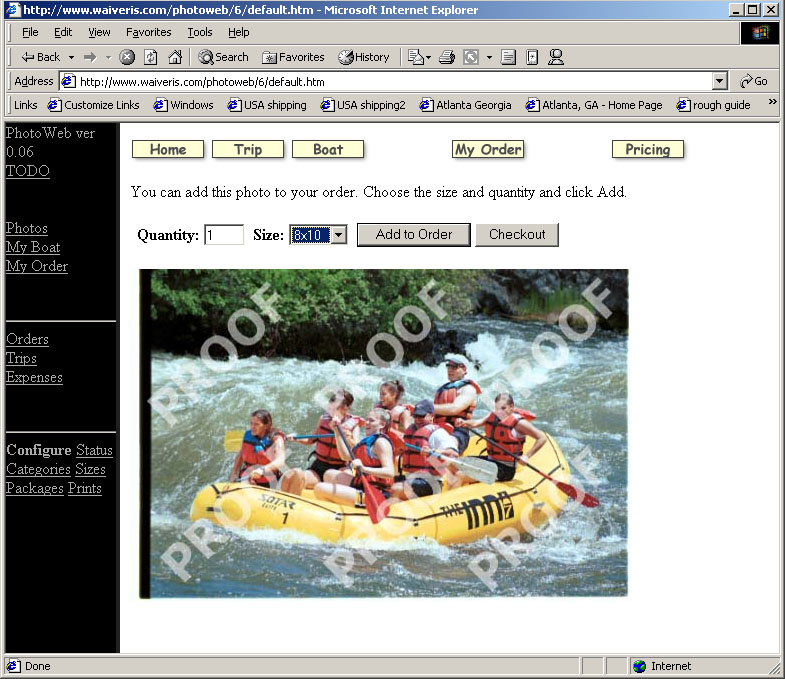Show more Links bar items chevron
The image size is (785, 679).
[x=772, y=102]
